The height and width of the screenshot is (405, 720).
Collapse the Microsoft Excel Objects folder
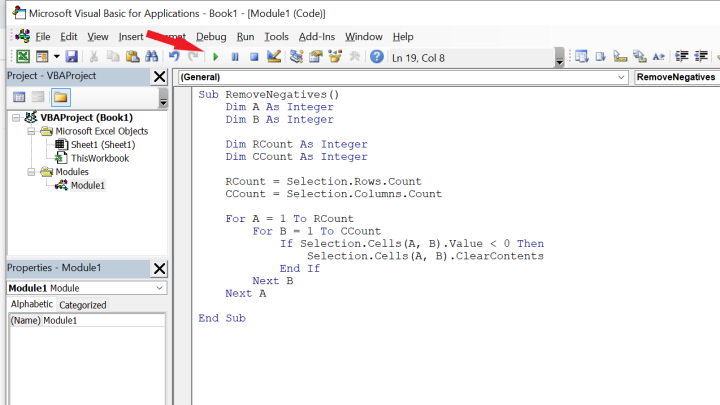click(x=31, y=131)
